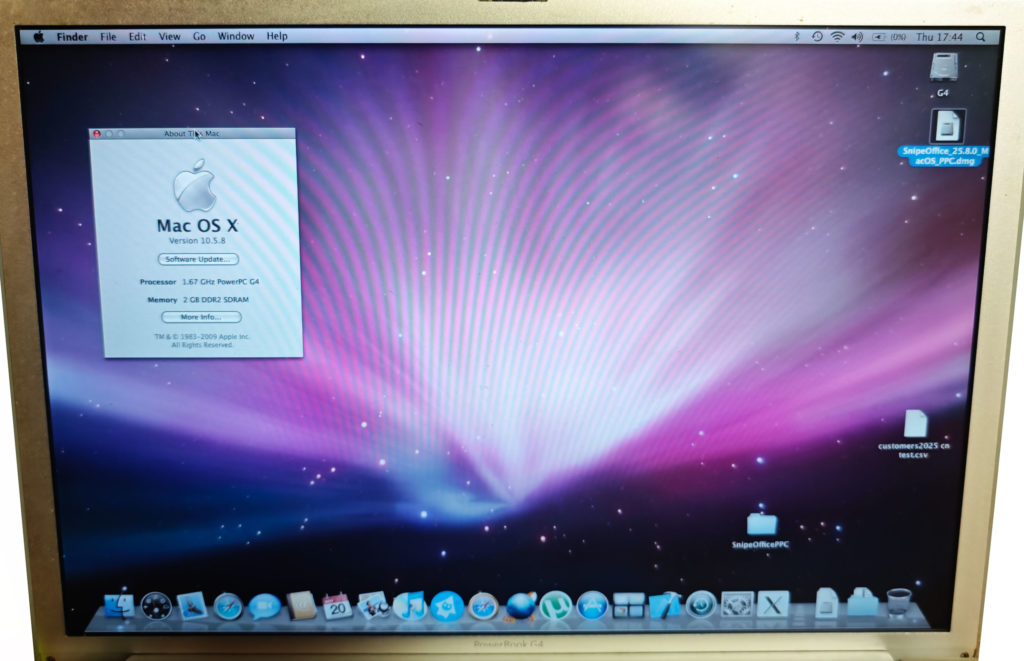Select the customers2025 csv file on desktop
Viewport: 1024px width, 661px height.
(x=915, y=424)
